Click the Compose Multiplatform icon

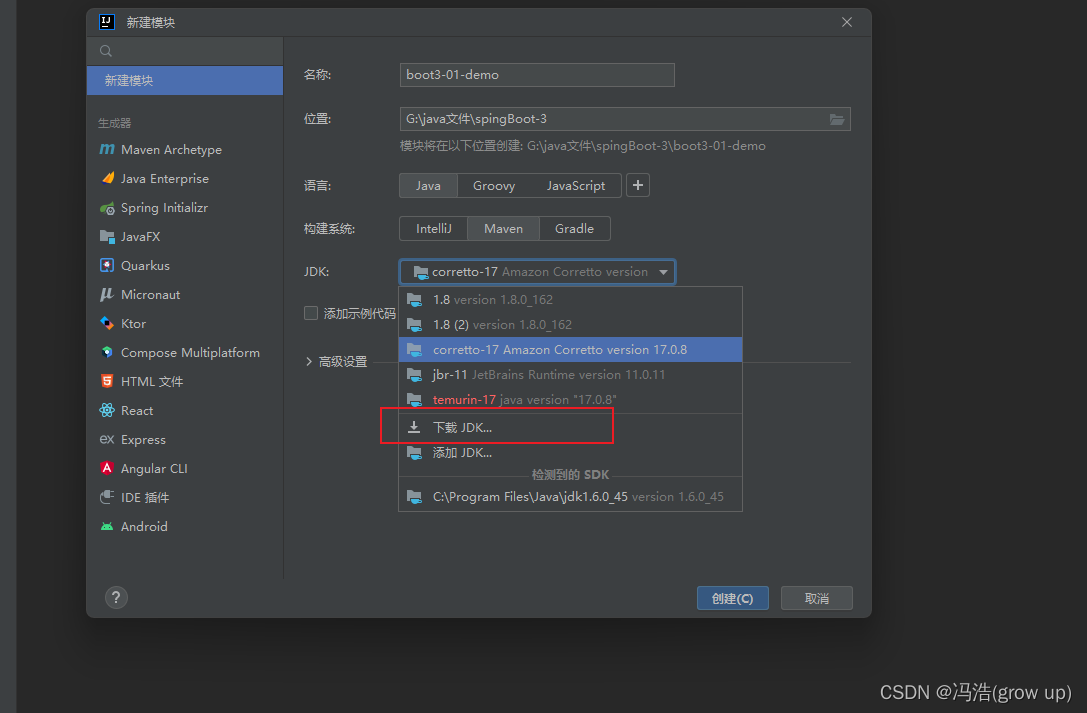pos(107,353)
